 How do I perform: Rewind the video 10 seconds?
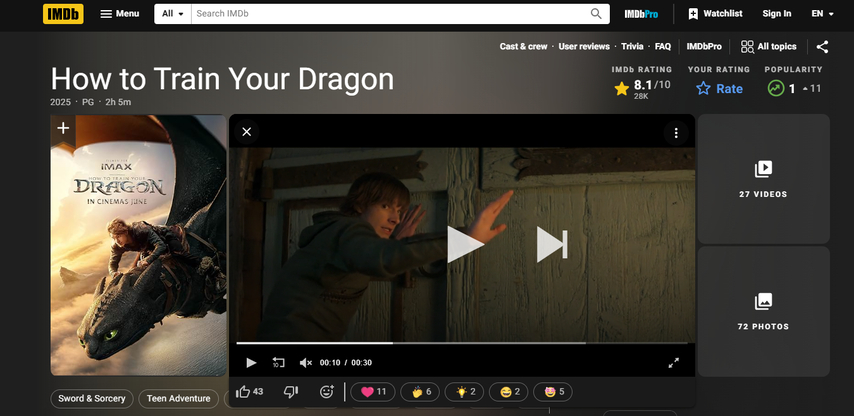[x=278, y=363]
